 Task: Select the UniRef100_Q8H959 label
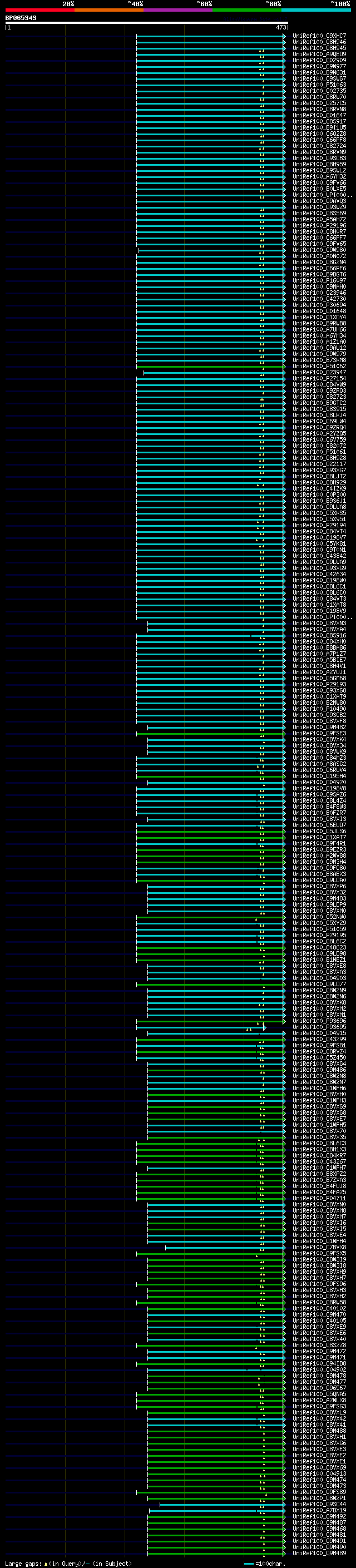[x=319, y=164]
